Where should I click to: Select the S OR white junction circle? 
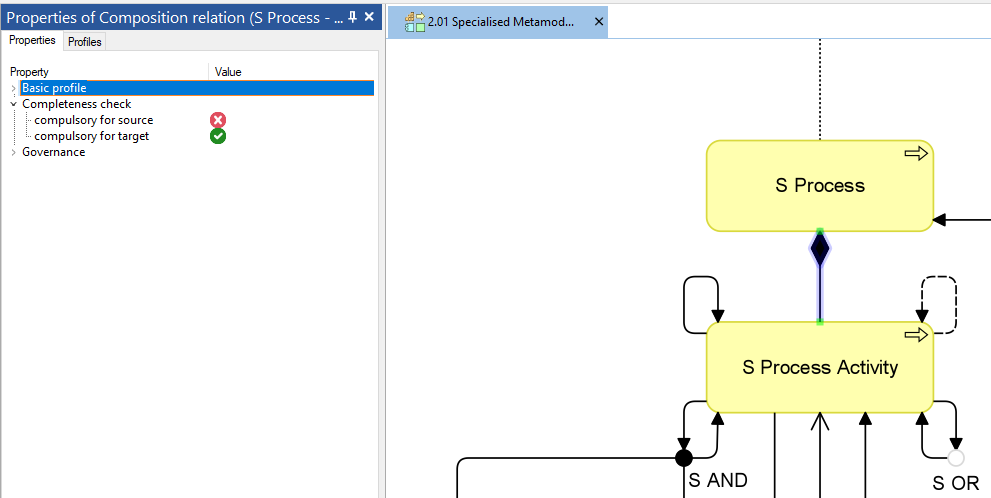click(x=956, y=458)
